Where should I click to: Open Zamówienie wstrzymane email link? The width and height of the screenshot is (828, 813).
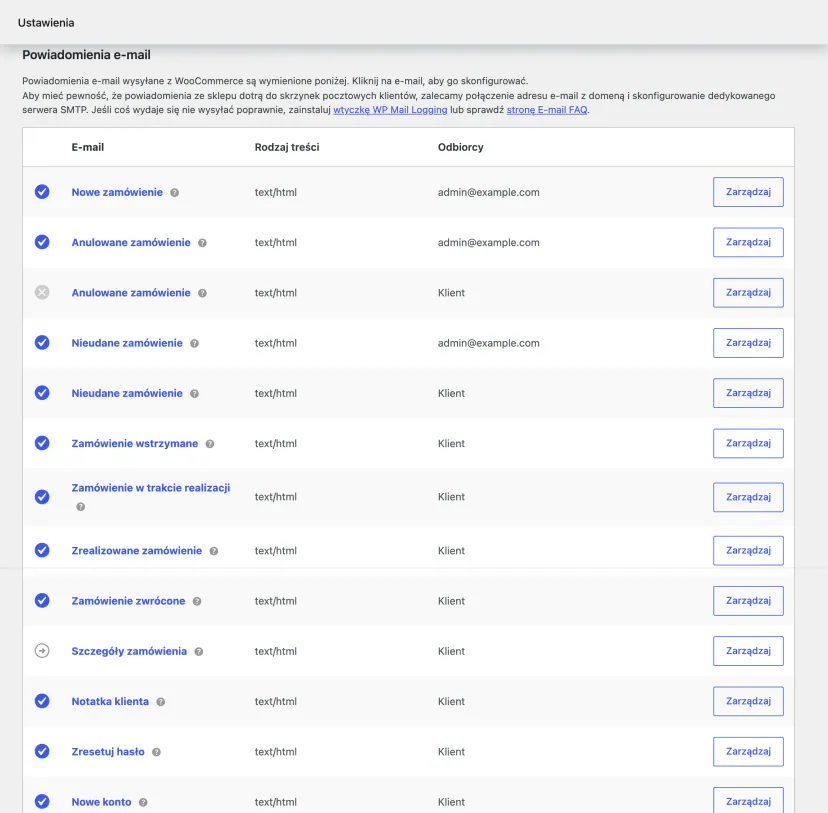pos(135,443)
